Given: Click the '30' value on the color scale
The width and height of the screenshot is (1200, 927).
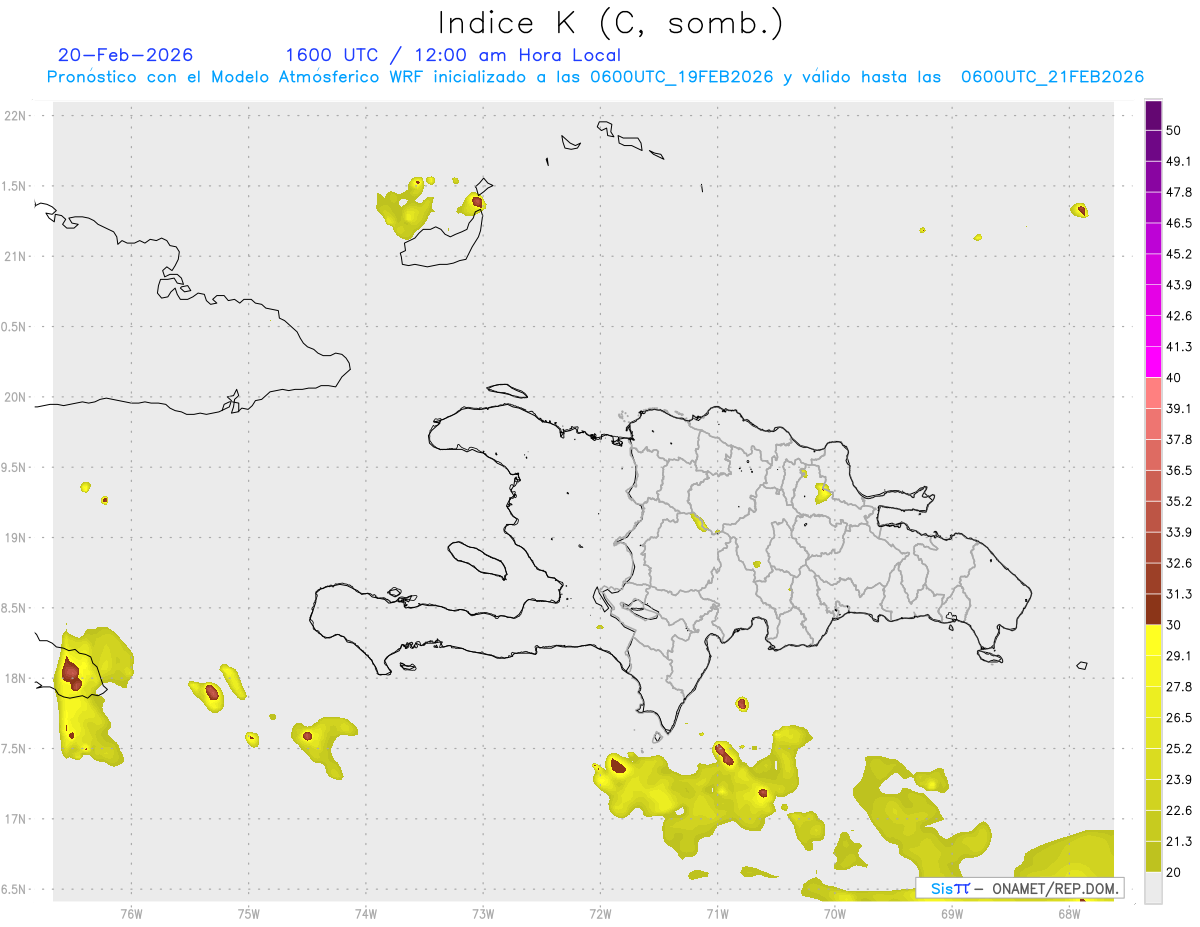Looking at the screenshot, I should 1173,625.
